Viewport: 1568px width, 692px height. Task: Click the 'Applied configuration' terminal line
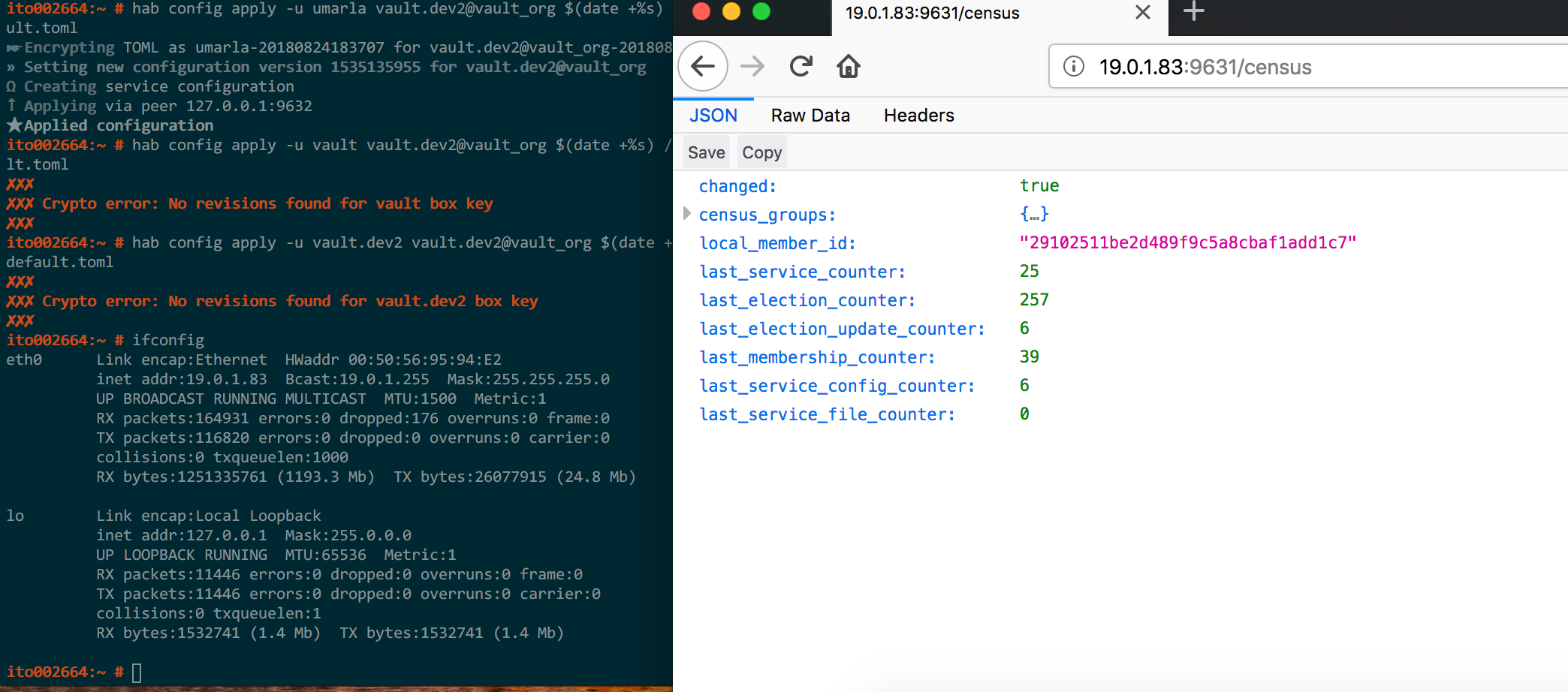pyautogui.click(x=110, y=125)
